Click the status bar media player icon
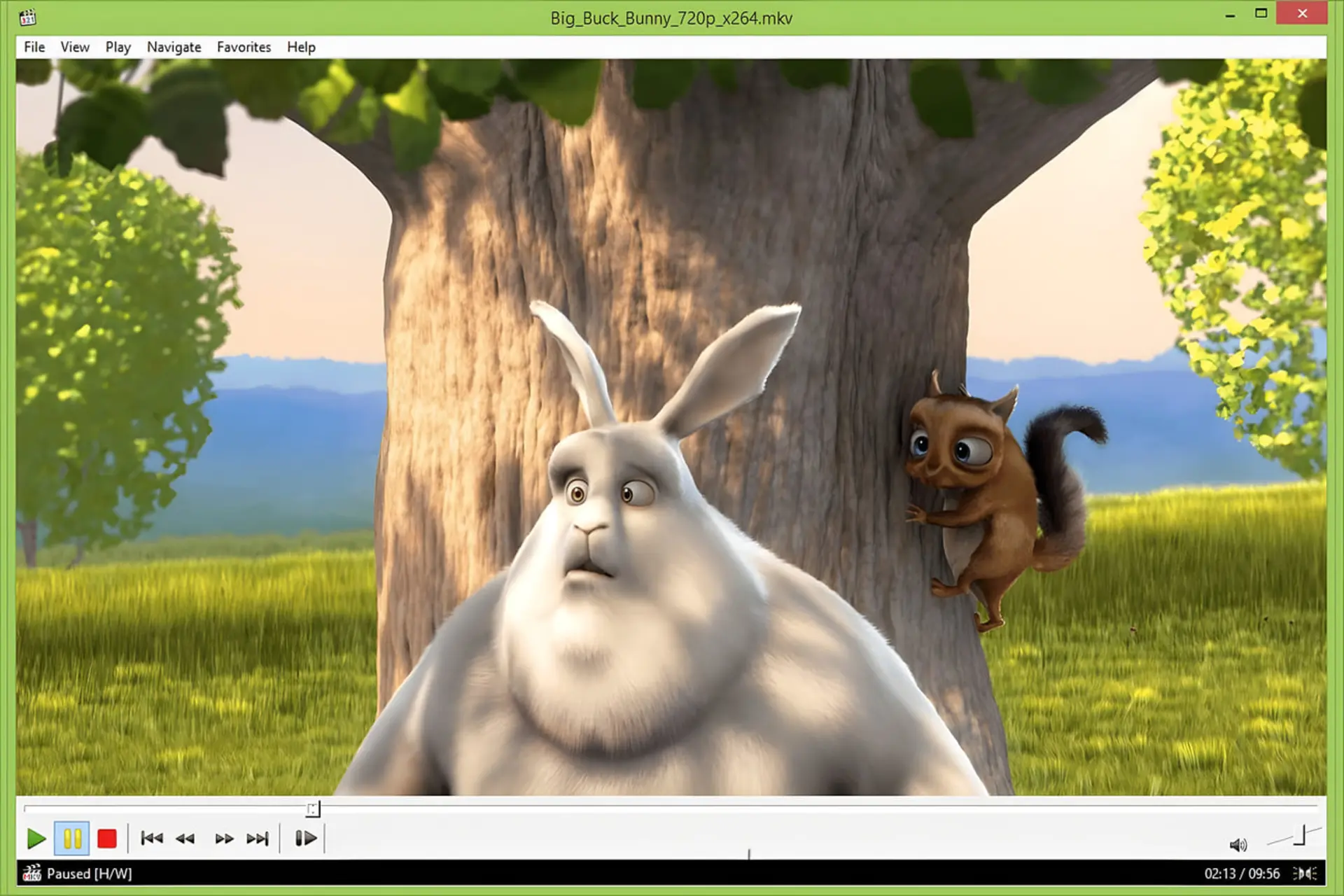The image size is (1344, 896). [31, 873]
